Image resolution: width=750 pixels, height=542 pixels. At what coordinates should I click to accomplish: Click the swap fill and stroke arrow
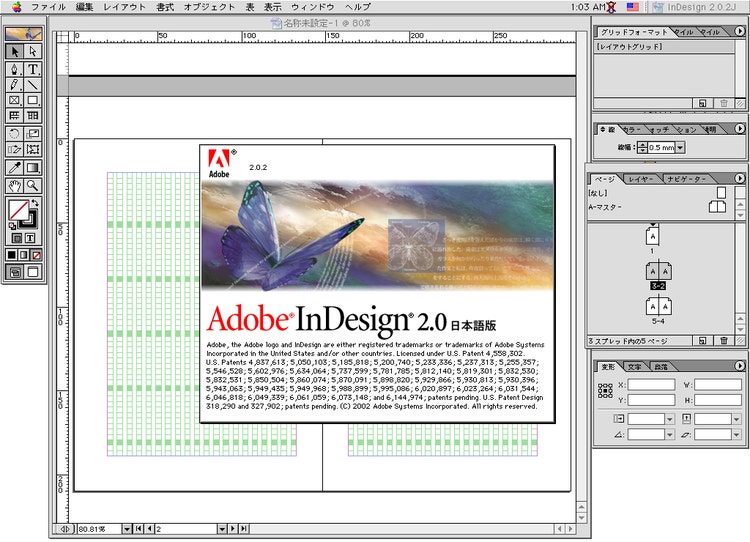pos(35,203)
